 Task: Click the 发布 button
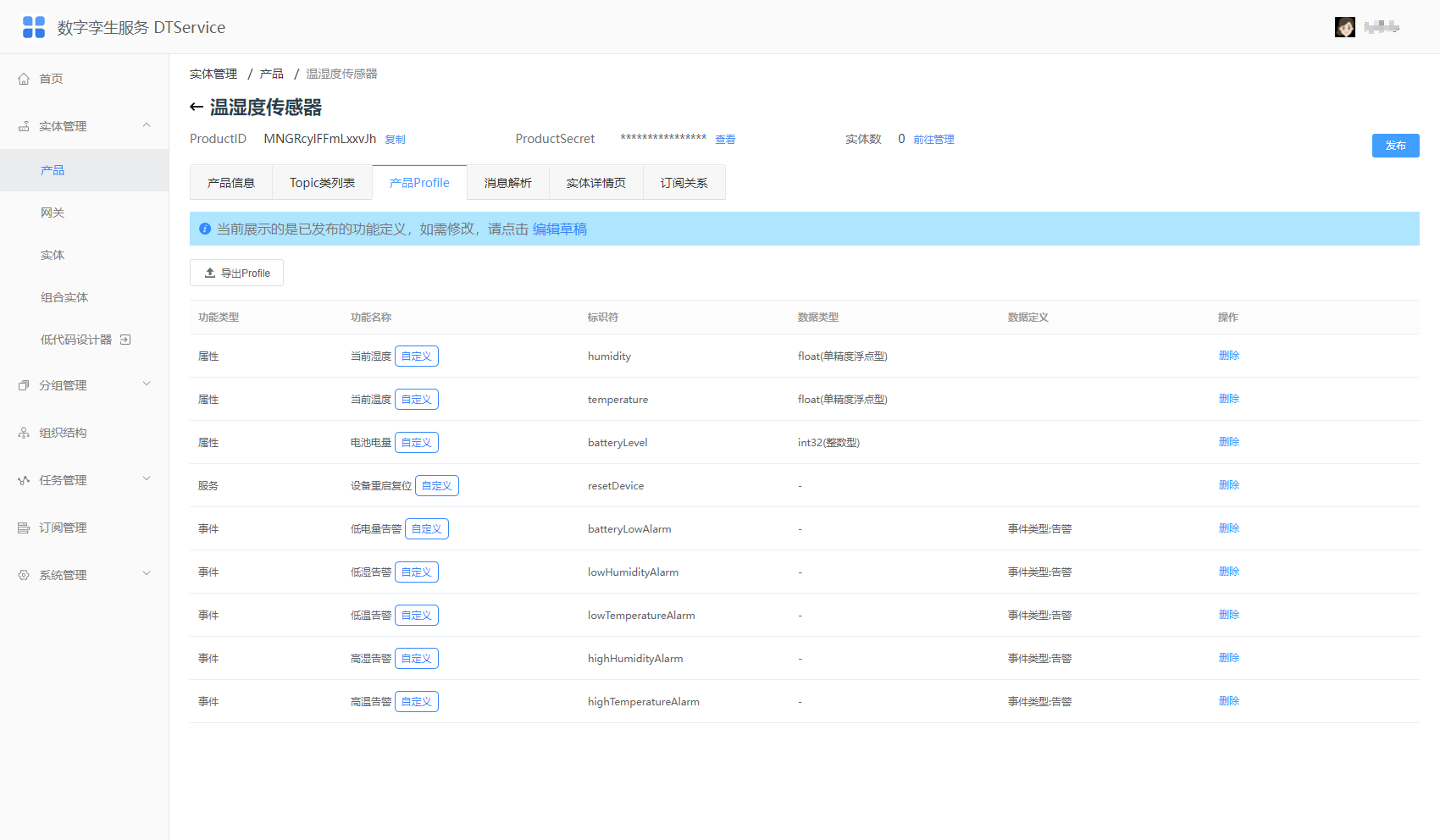1395,146
